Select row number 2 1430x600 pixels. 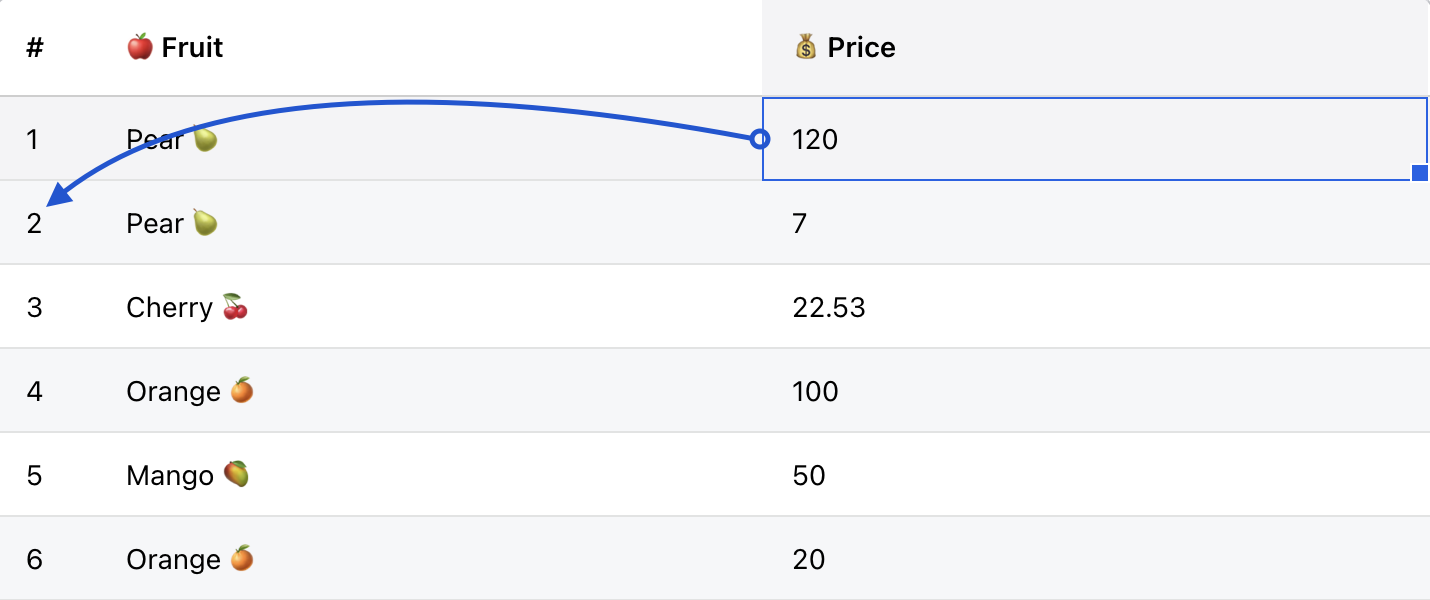pyautogui.click(x=35, y=223)
